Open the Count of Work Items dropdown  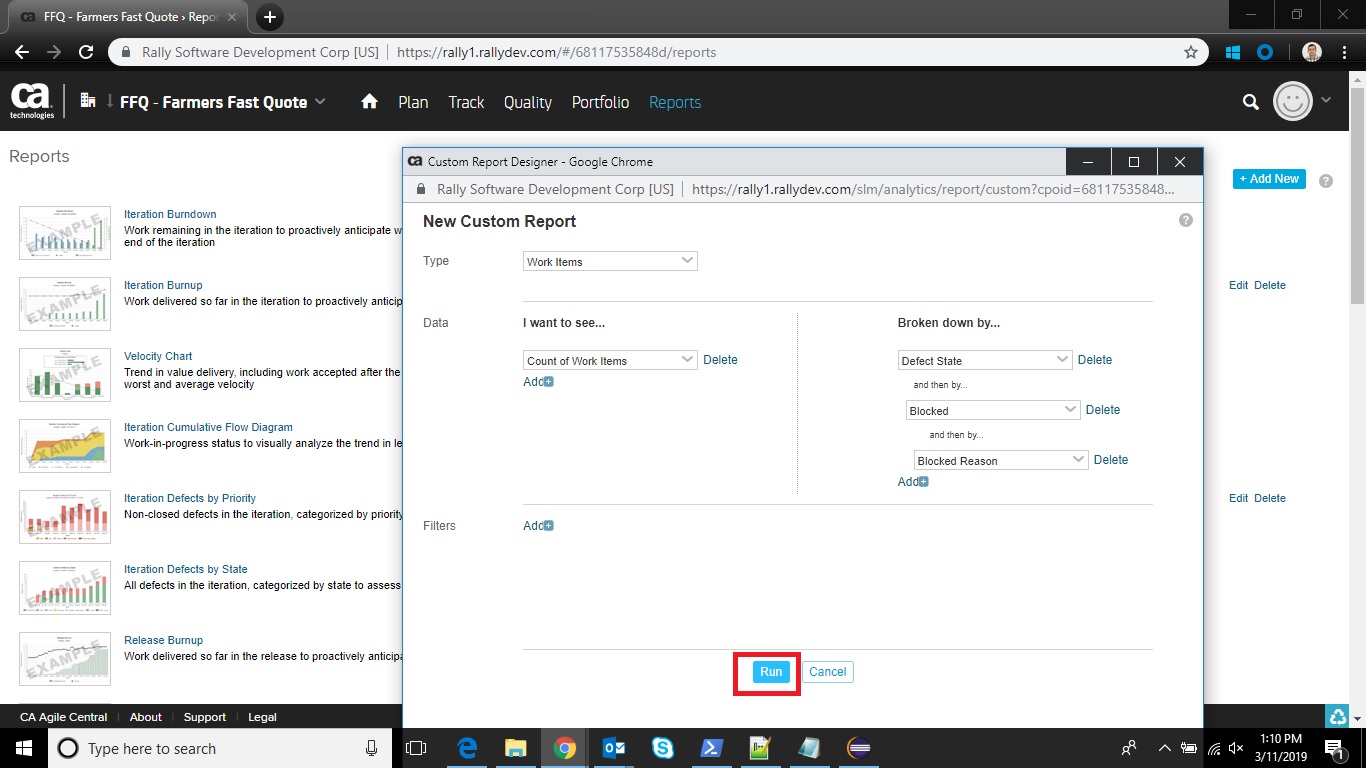610,360
